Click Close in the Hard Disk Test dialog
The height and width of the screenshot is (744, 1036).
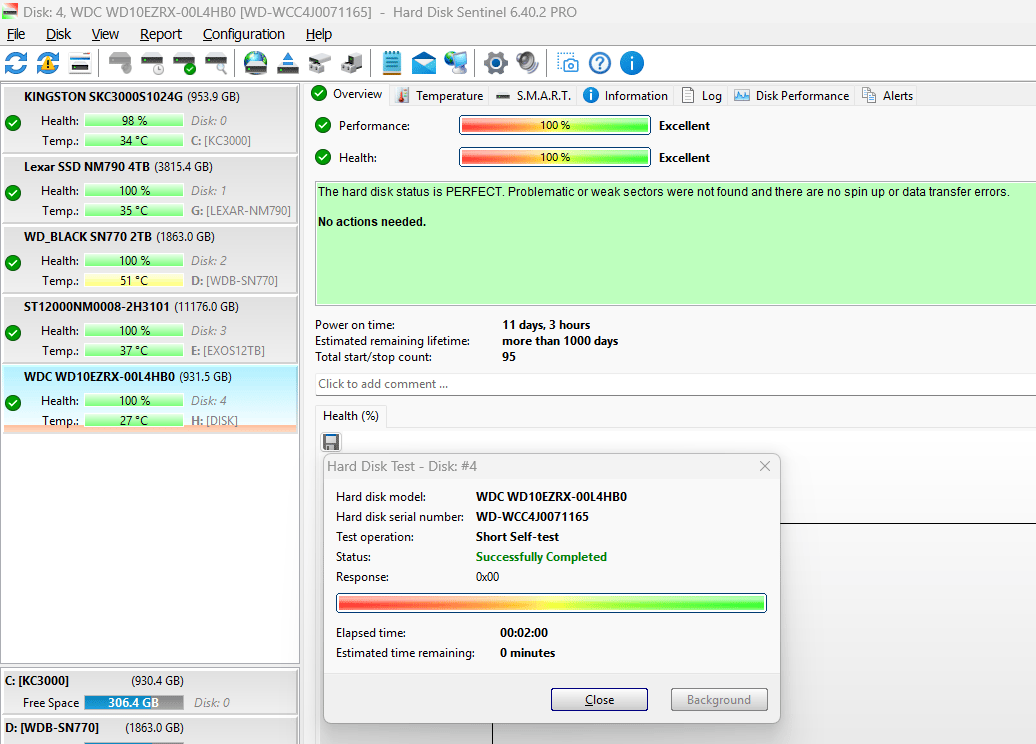coord(599,700)
